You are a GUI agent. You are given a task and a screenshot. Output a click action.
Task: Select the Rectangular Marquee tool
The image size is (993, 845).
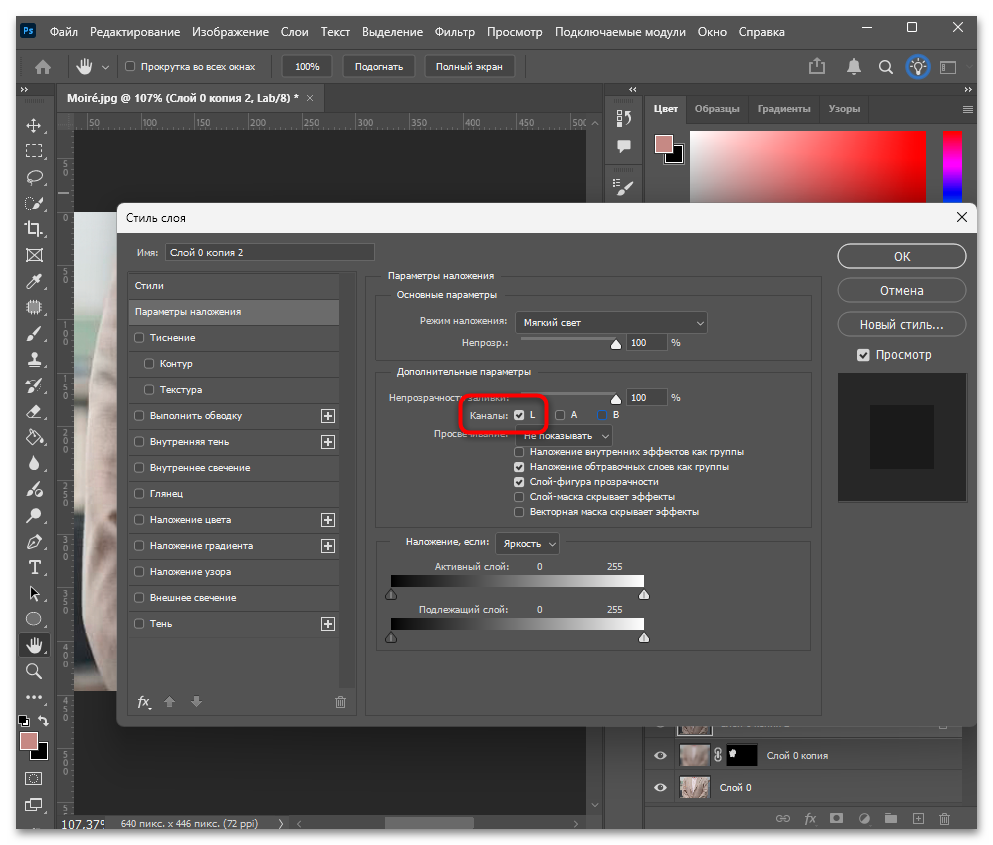(x=34, y=151)
